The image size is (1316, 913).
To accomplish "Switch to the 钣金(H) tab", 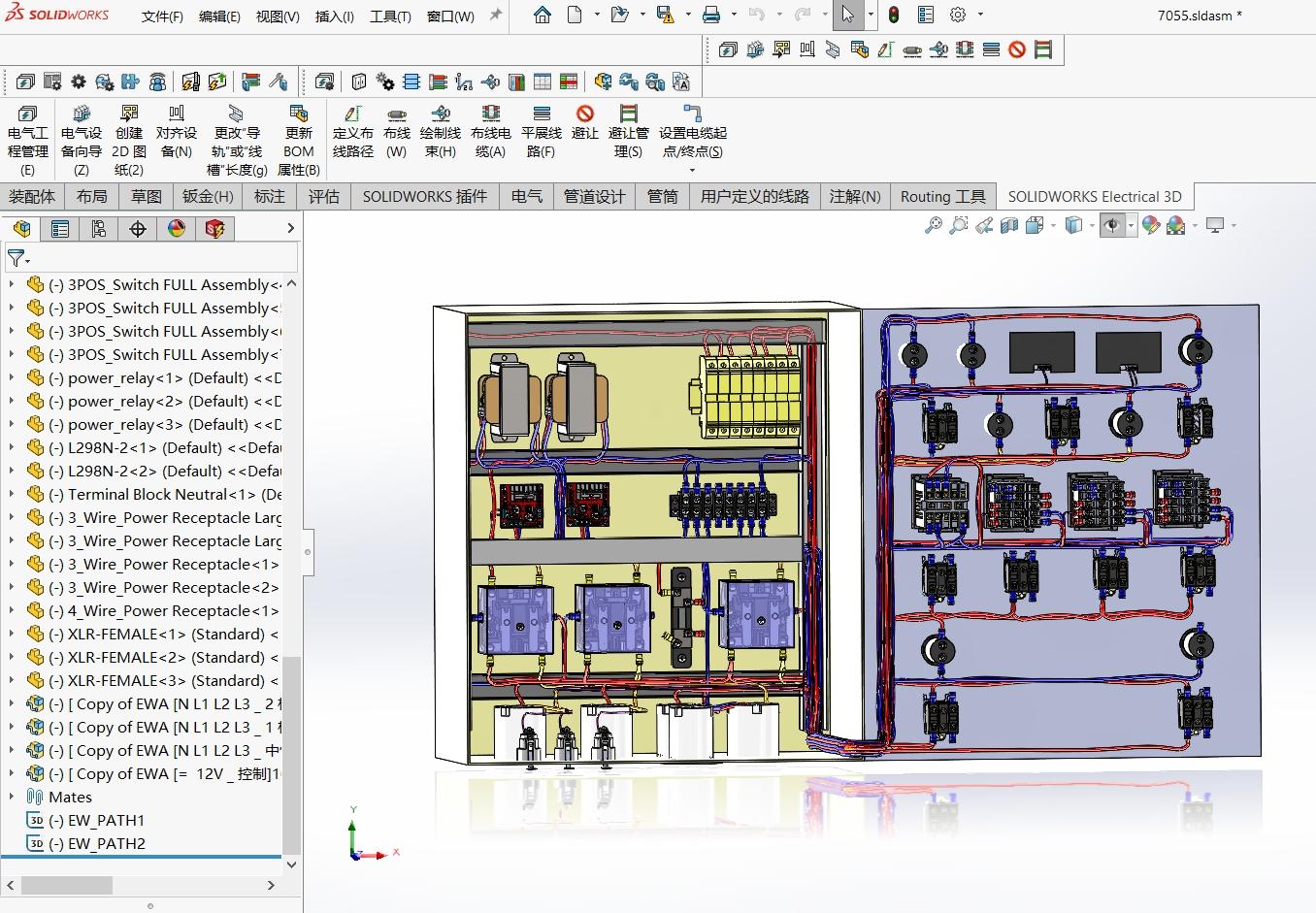I will point(208,196).
